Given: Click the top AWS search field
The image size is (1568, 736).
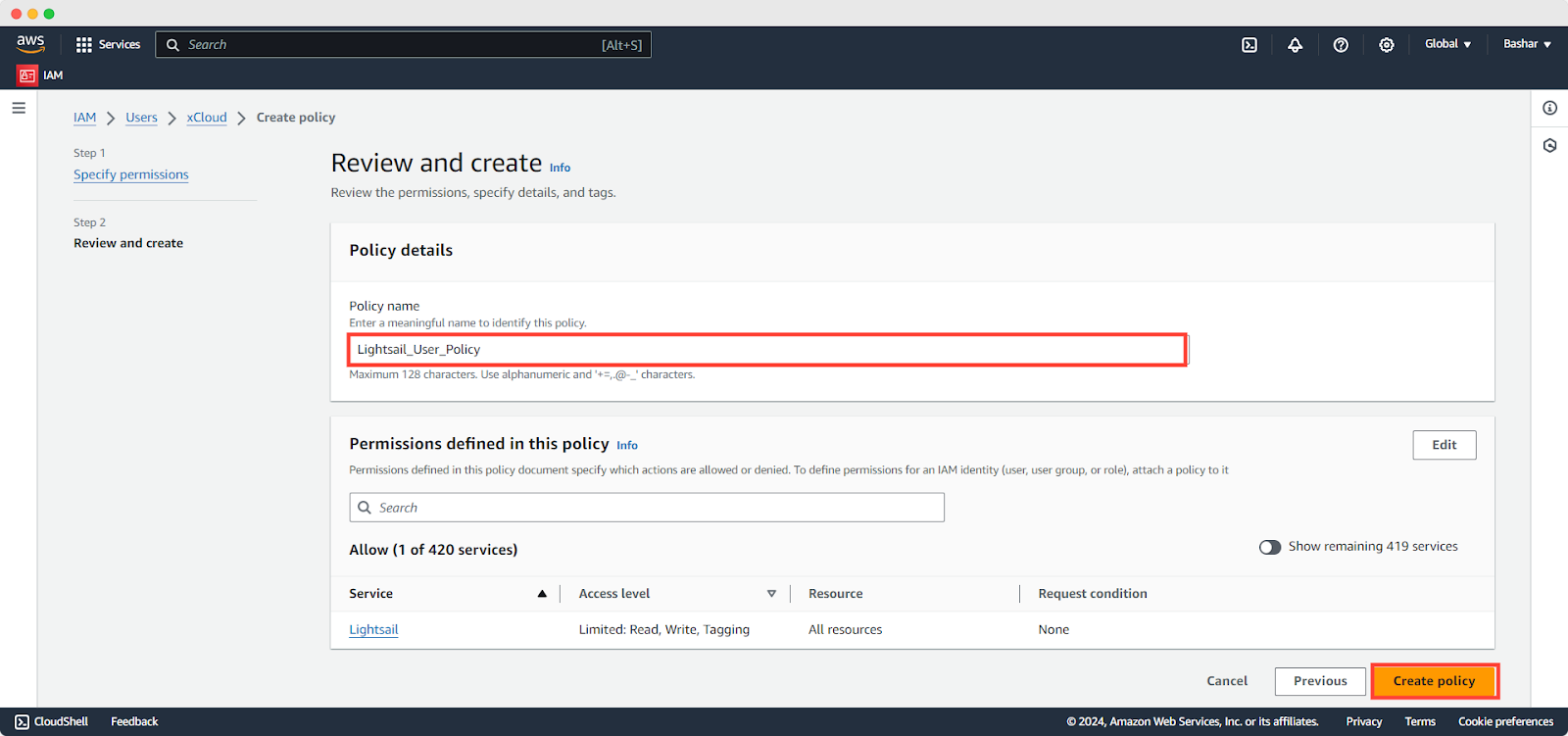Looking at the screenshot, I should pos(403,45).
